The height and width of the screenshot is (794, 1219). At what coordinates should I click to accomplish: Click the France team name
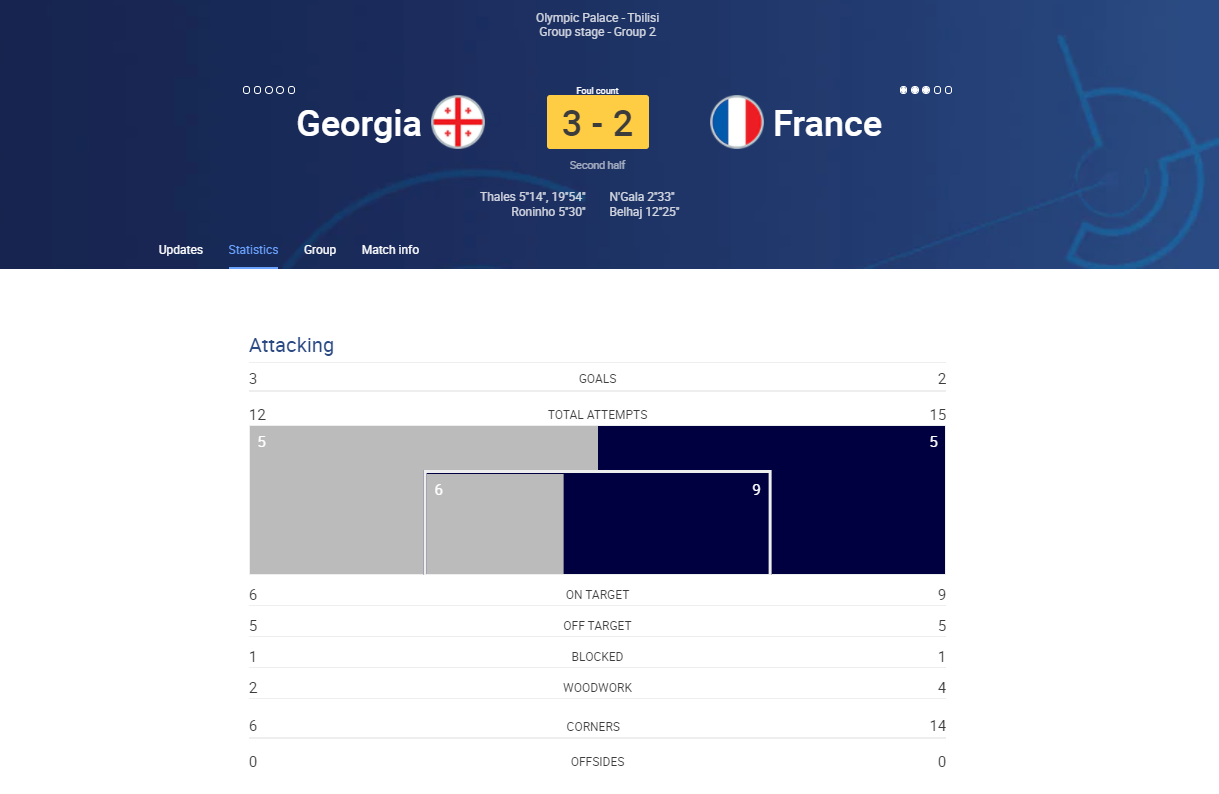[828, 123]
